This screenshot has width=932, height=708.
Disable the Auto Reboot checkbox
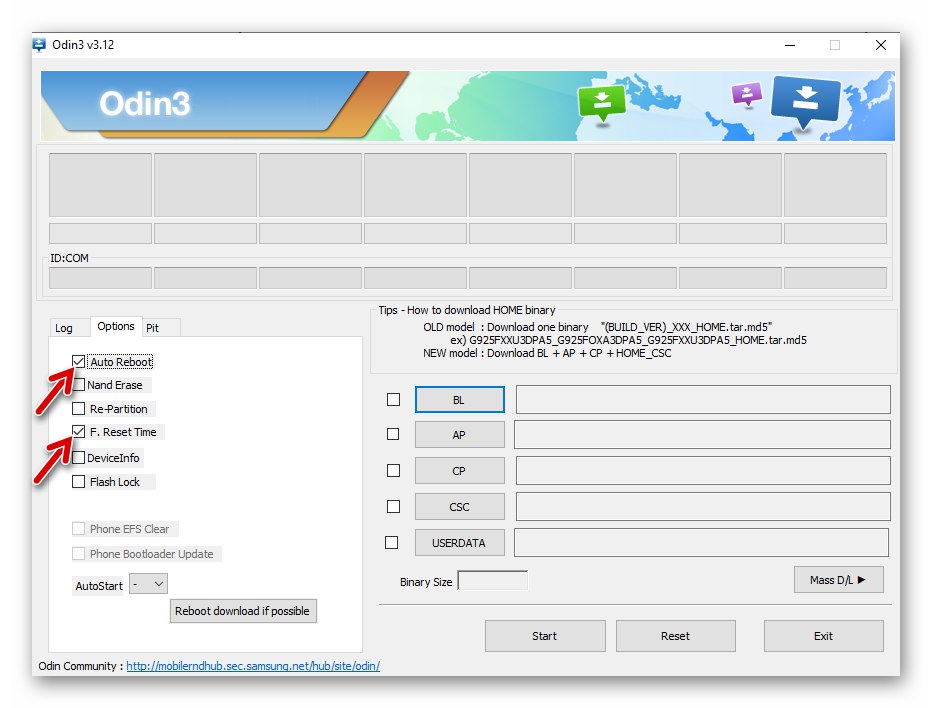click(x=77, y=362)
